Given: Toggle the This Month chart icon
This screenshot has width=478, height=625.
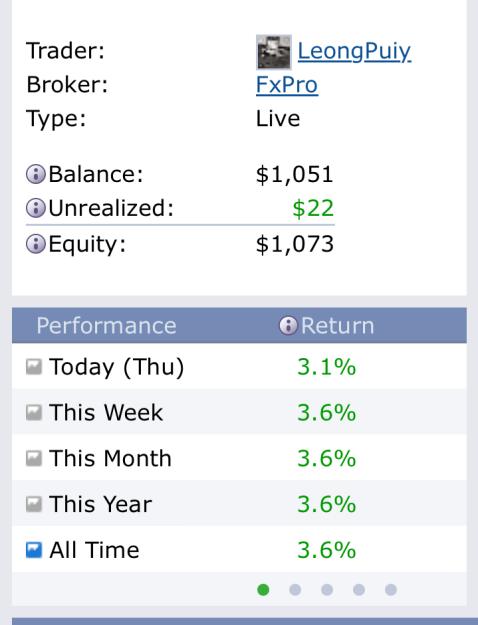Looking at the screenshot, I should (34, 458).
